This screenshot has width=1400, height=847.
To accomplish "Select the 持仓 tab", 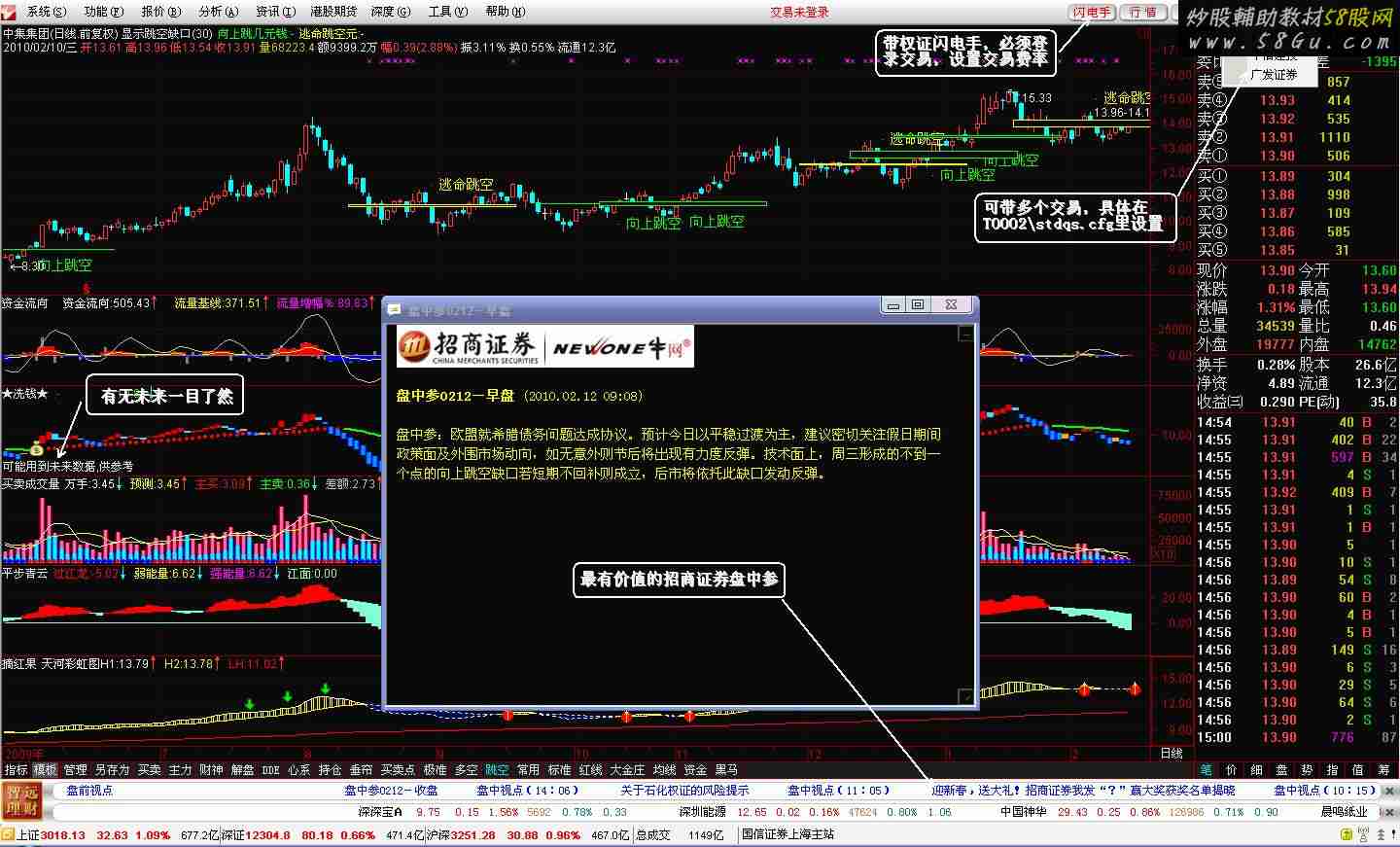I will pos(330,769).
